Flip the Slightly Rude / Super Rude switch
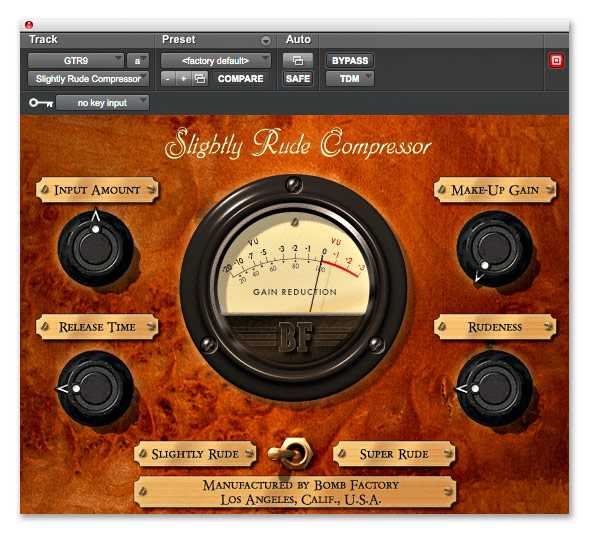The image size is (589, 534). [291, 453]
